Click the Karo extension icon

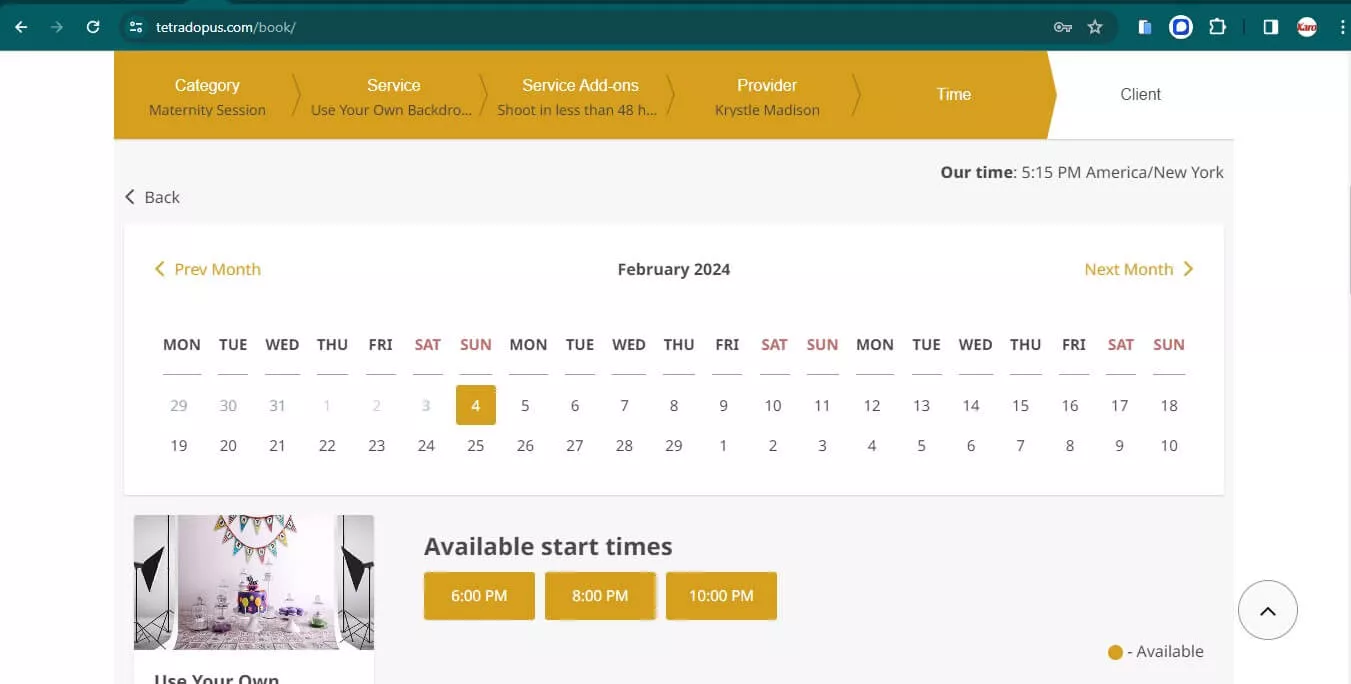click(x=1307, y=27)
